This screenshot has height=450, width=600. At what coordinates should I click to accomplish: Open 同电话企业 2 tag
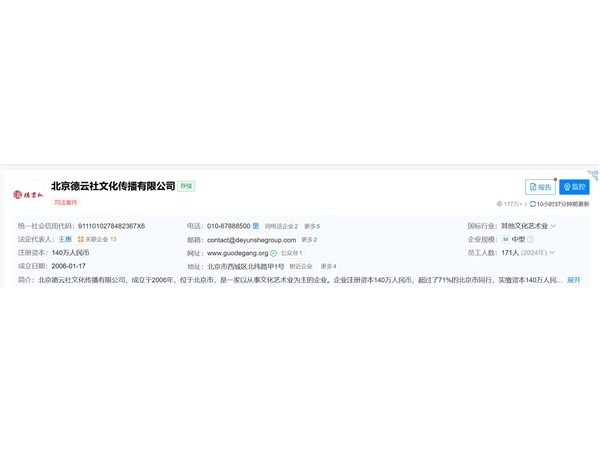(x=281, y=226)
